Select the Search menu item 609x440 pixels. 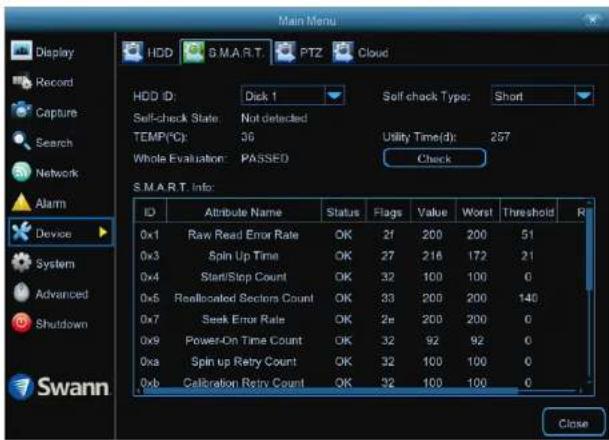point(54,143)
